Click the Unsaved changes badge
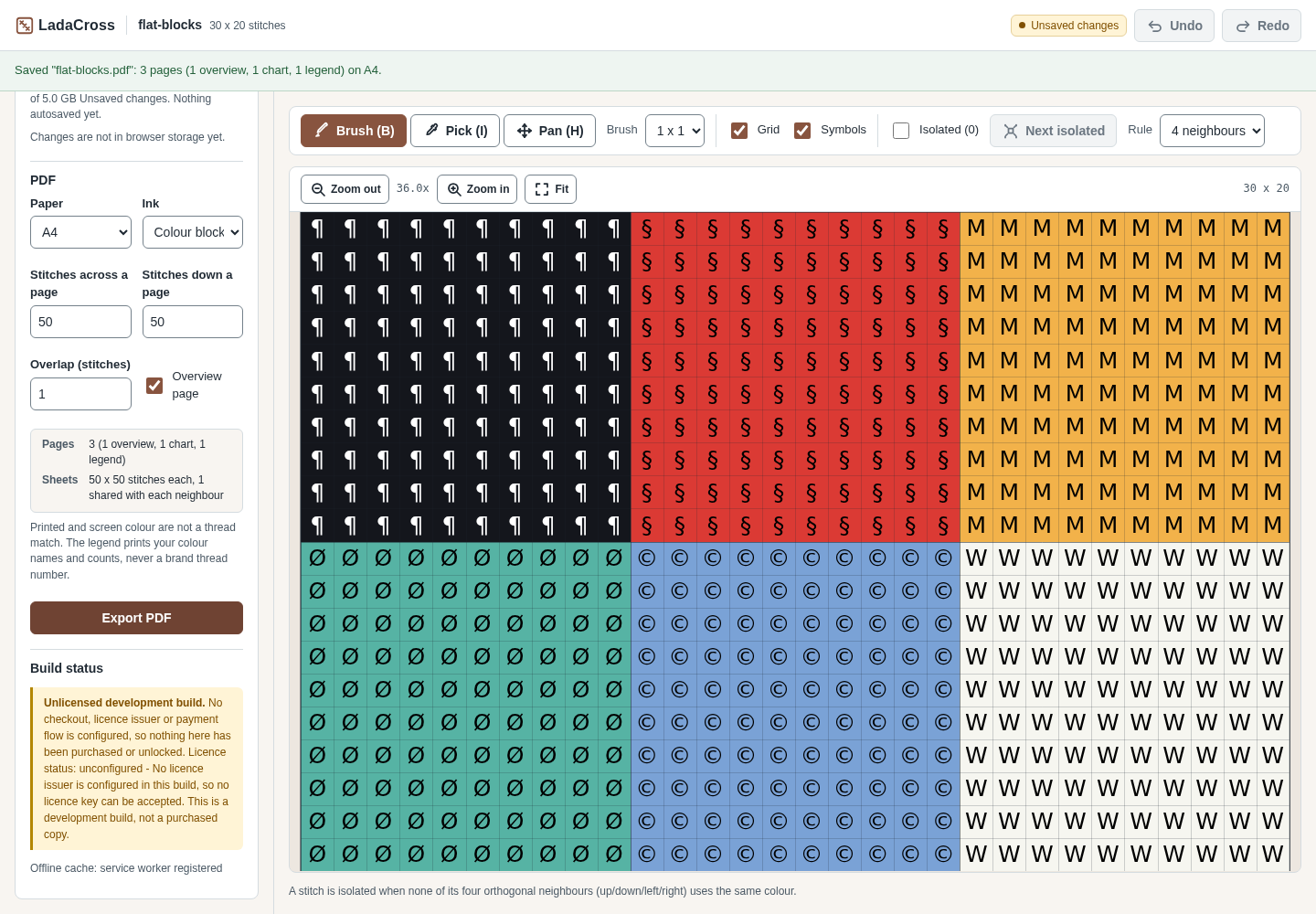Viewport: 1316px width, 914px height. click(x=1068, y=26)
